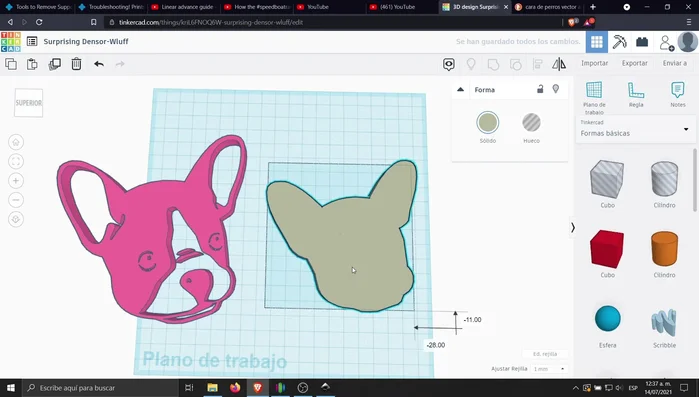Choose the Sólido color swatch
The height and width of the screenshot is (397, 699).
[488, 123]
